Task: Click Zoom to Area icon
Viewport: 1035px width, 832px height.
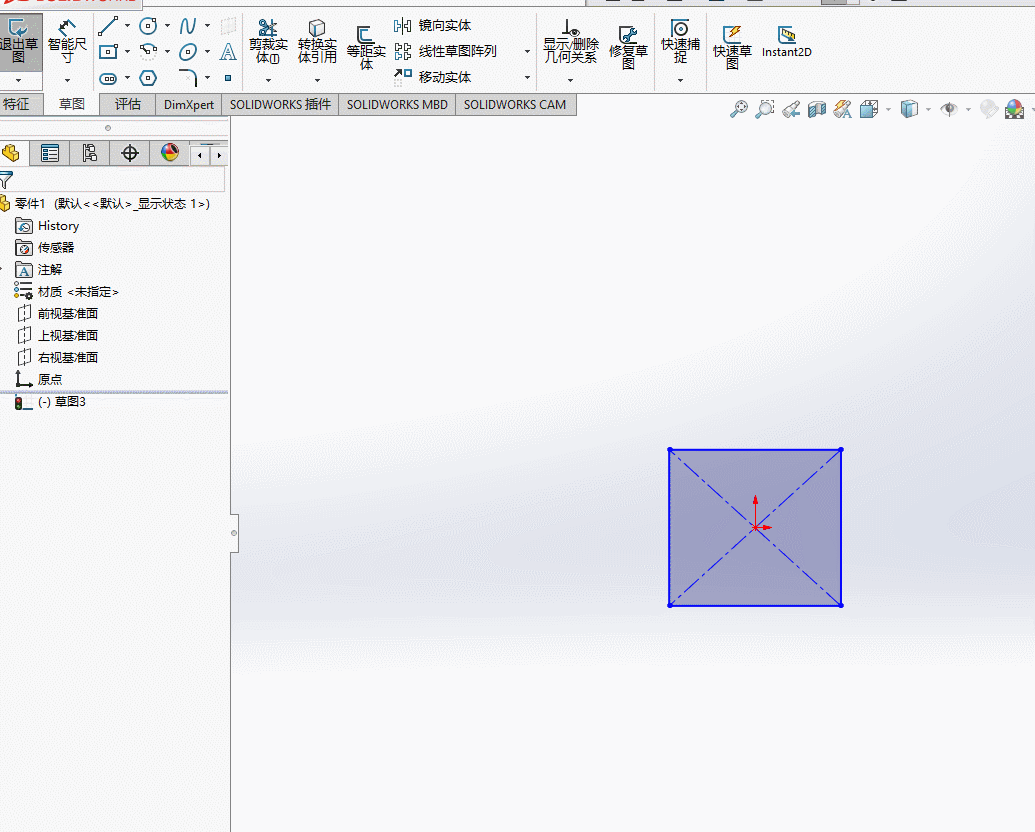Action: [x=764, y=109]
